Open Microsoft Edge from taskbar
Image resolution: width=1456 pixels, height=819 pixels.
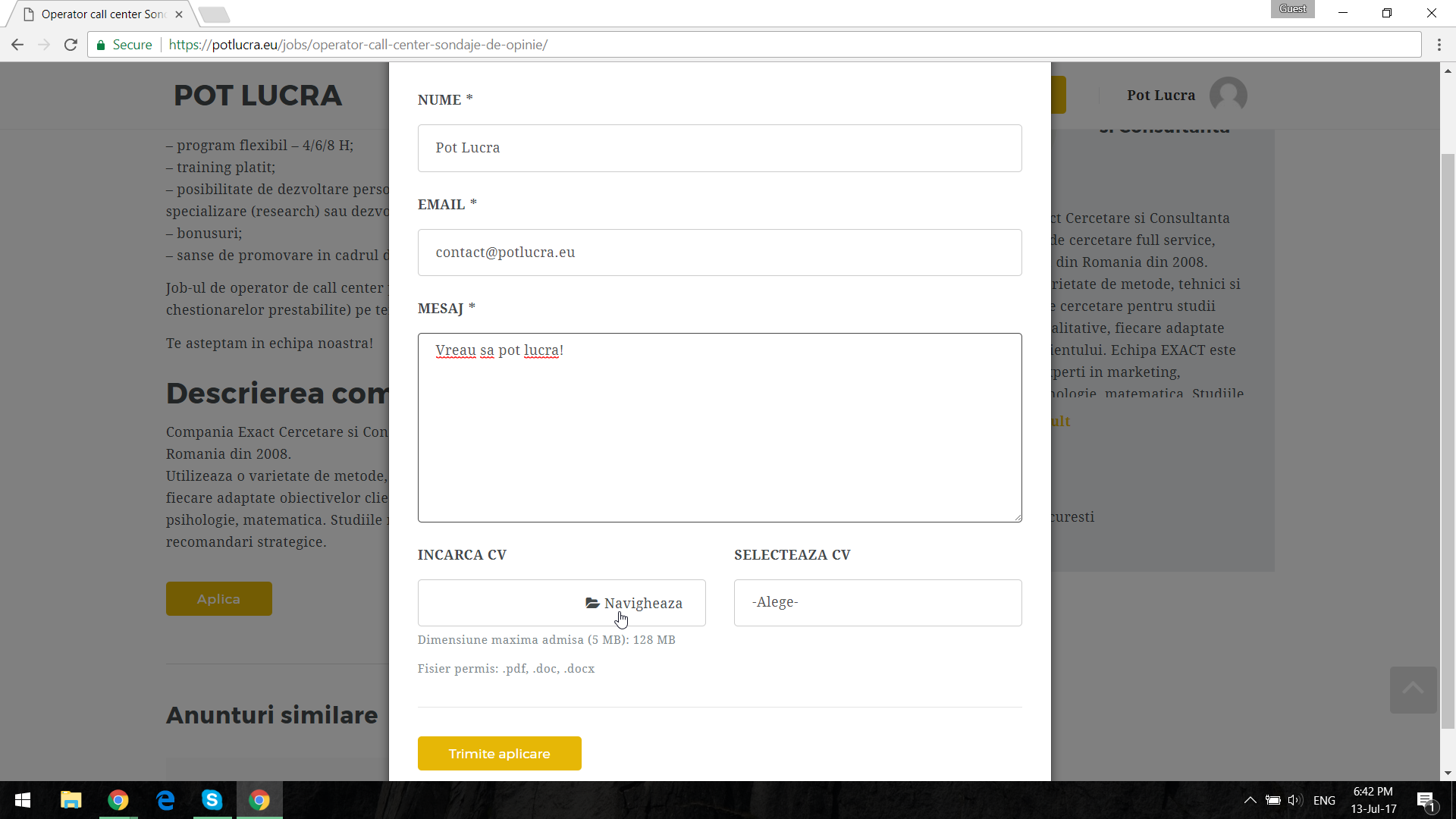(165, 800)
